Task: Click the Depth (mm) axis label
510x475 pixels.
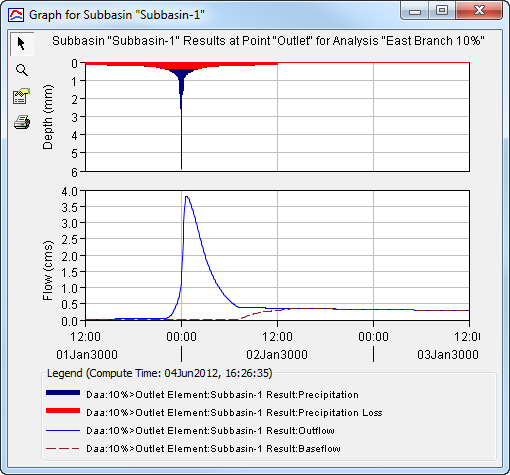Action: pyautogui.click(x=48, y=117)
